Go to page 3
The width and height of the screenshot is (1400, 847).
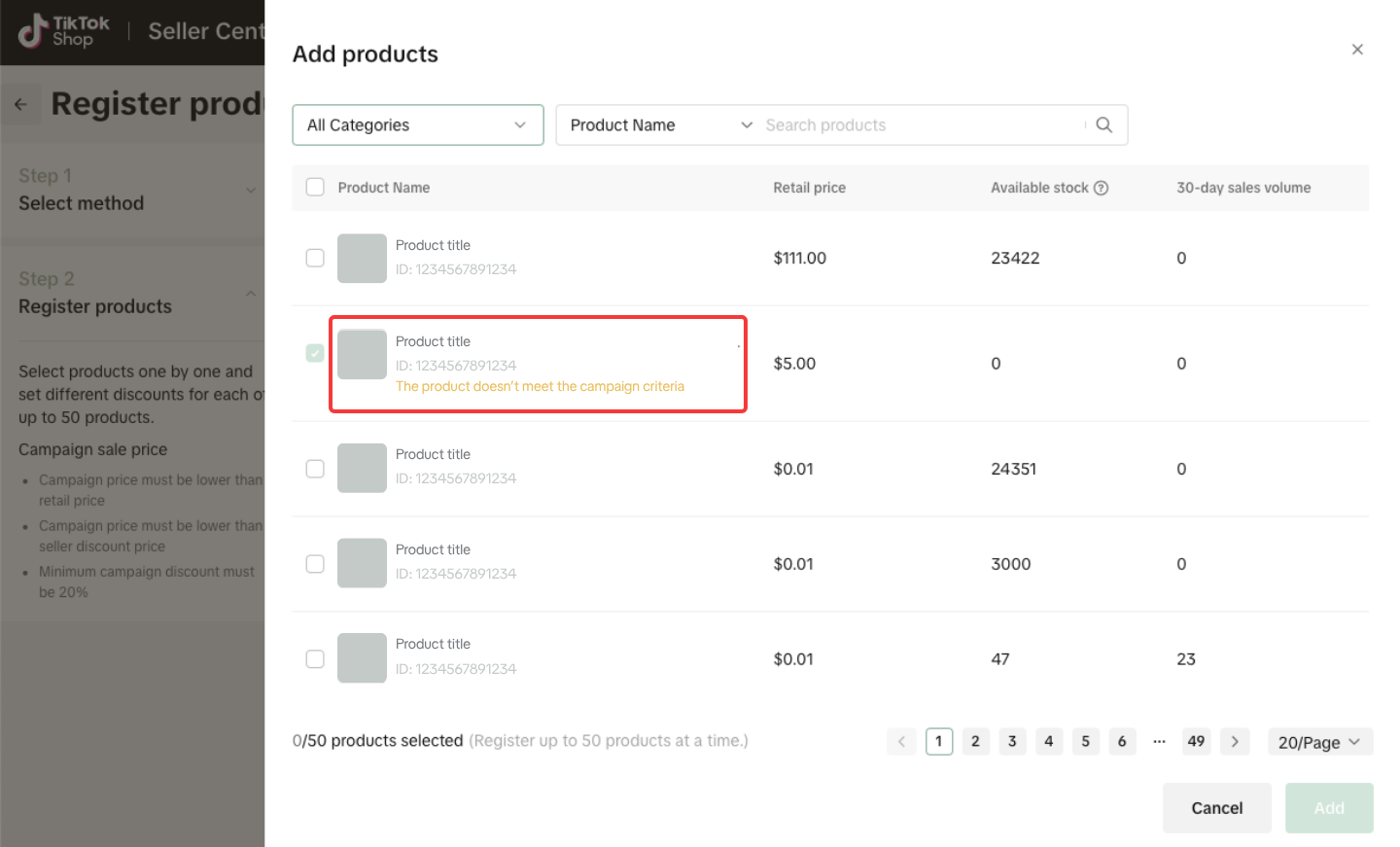tap(1012, 741)
